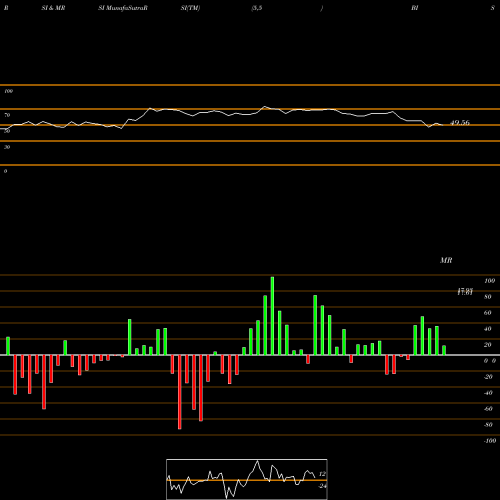
Task: Click the 'SI & MR' header text
Action: point(53,8)
